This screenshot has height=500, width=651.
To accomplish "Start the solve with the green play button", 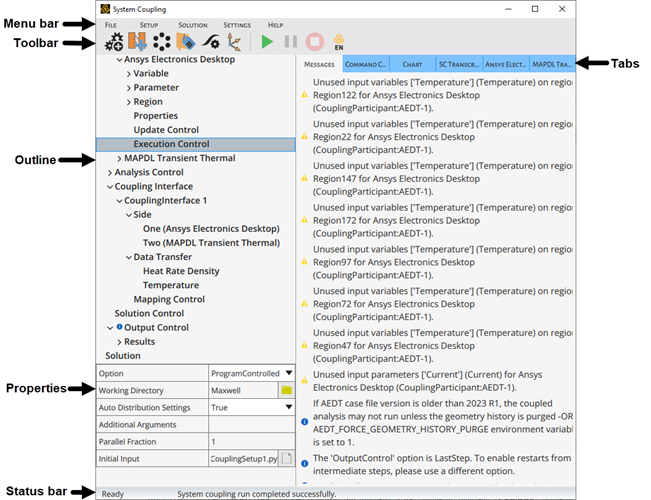I will [267, 42].
